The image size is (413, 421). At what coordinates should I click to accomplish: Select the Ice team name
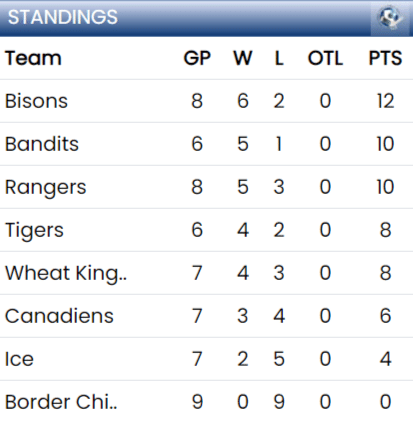click(x=19, y=359)
